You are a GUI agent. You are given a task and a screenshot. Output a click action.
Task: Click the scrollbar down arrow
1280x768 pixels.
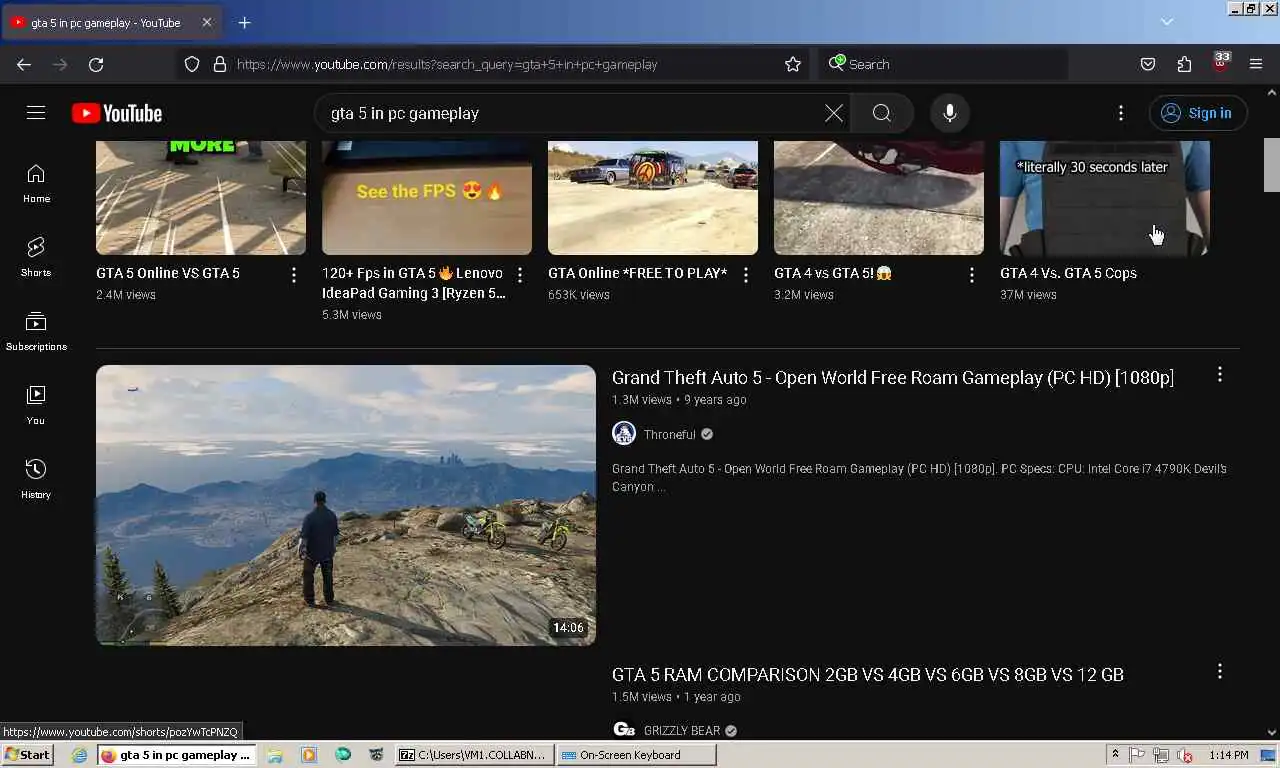click(1272, 733)
